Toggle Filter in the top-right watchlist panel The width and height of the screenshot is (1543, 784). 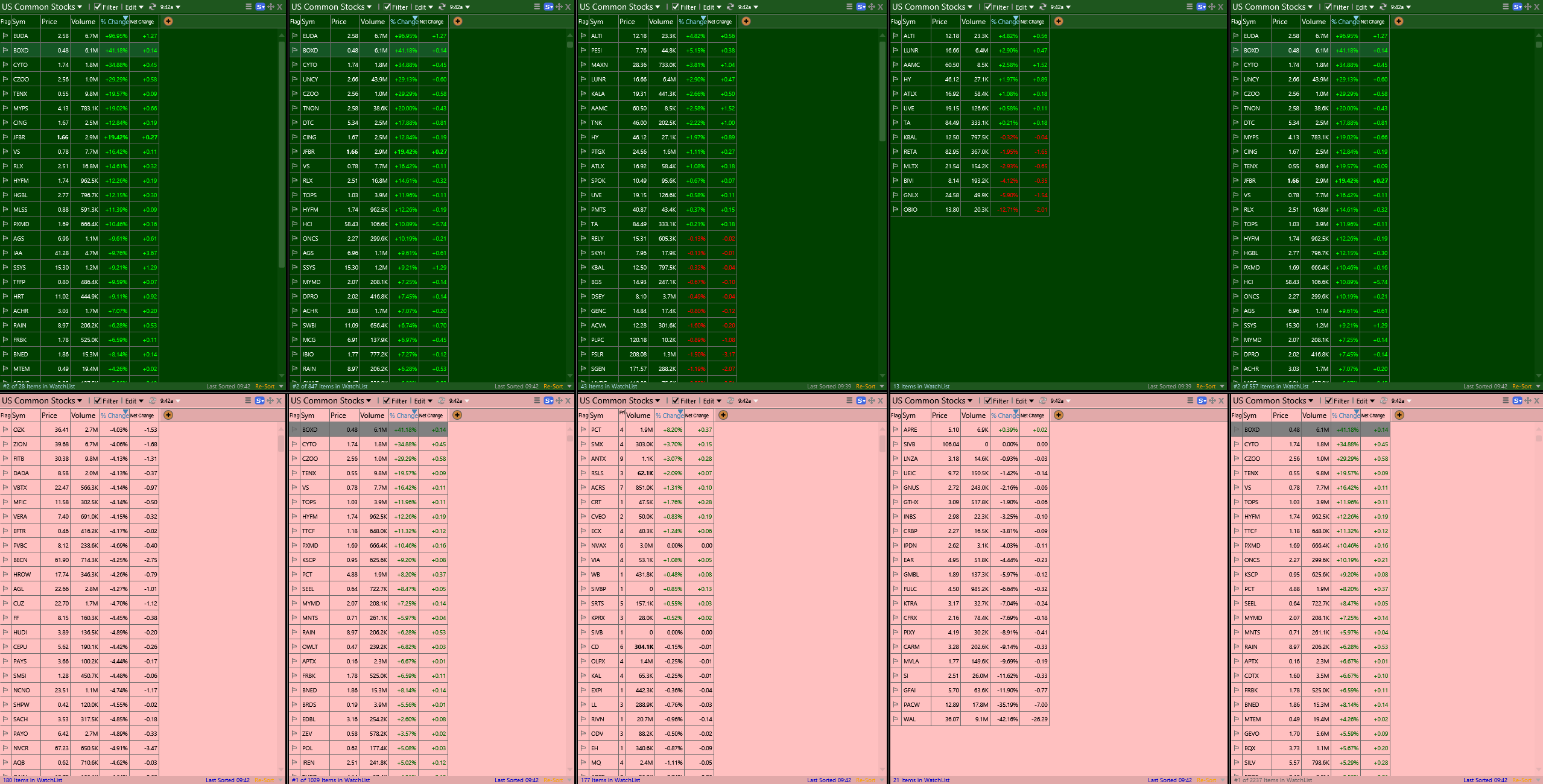click(x=1328, y=7)
